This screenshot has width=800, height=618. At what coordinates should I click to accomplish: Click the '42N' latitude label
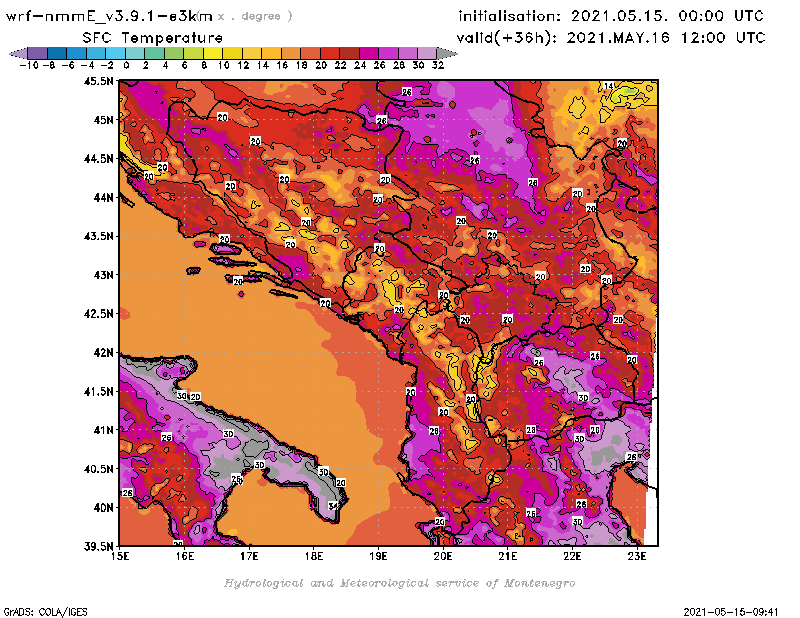[103, 353]
